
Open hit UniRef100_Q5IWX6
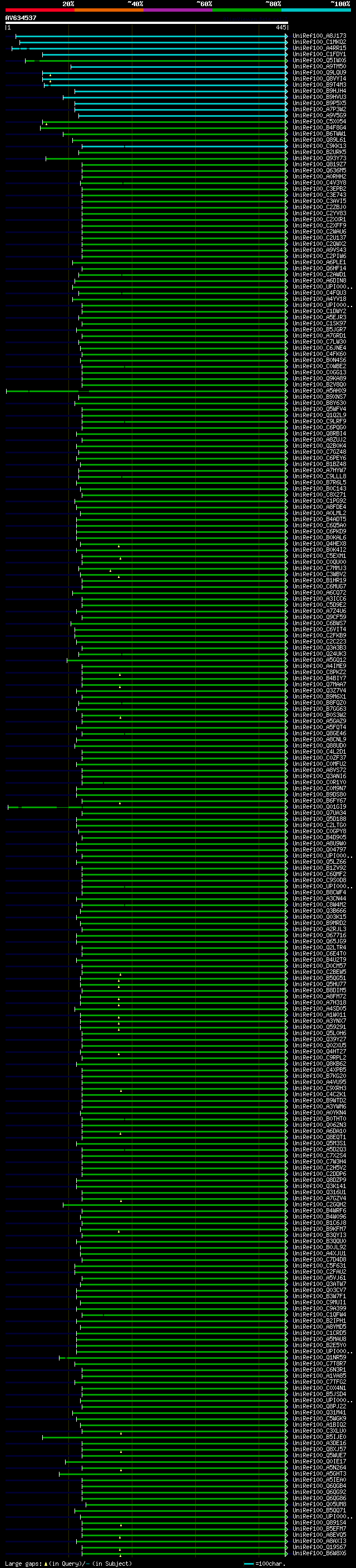click(319, 60)
